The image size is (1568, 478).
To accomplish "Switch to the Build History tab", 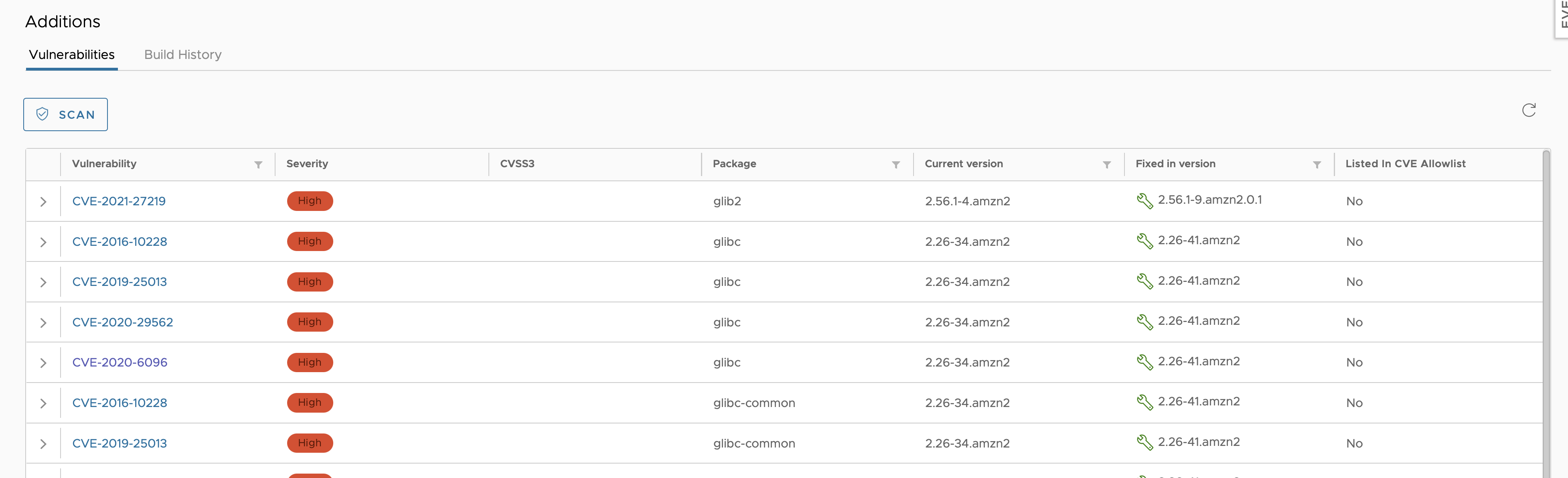I will [x=182, y=54].
